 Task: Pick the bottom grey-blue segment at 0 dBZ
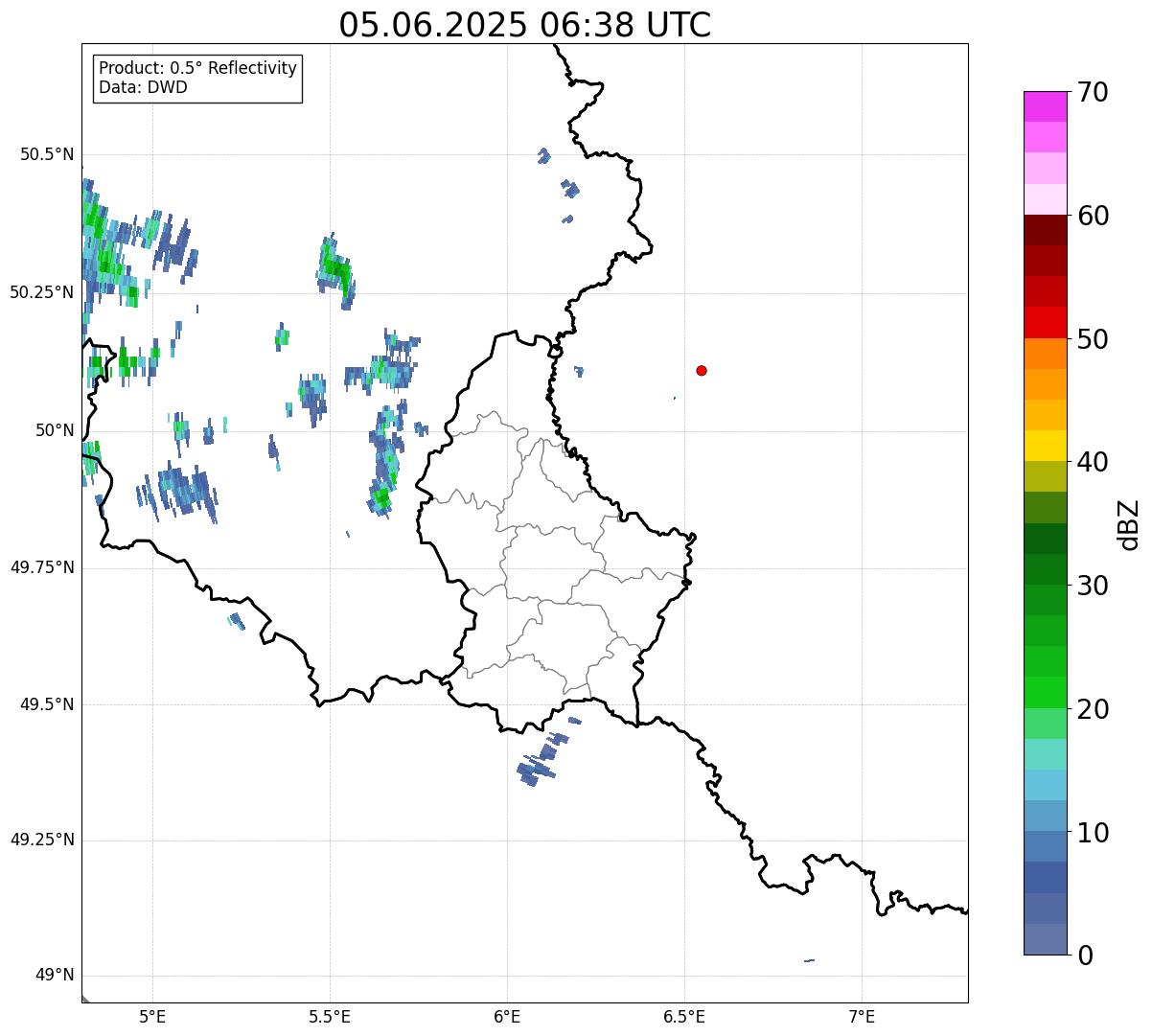1046,939
